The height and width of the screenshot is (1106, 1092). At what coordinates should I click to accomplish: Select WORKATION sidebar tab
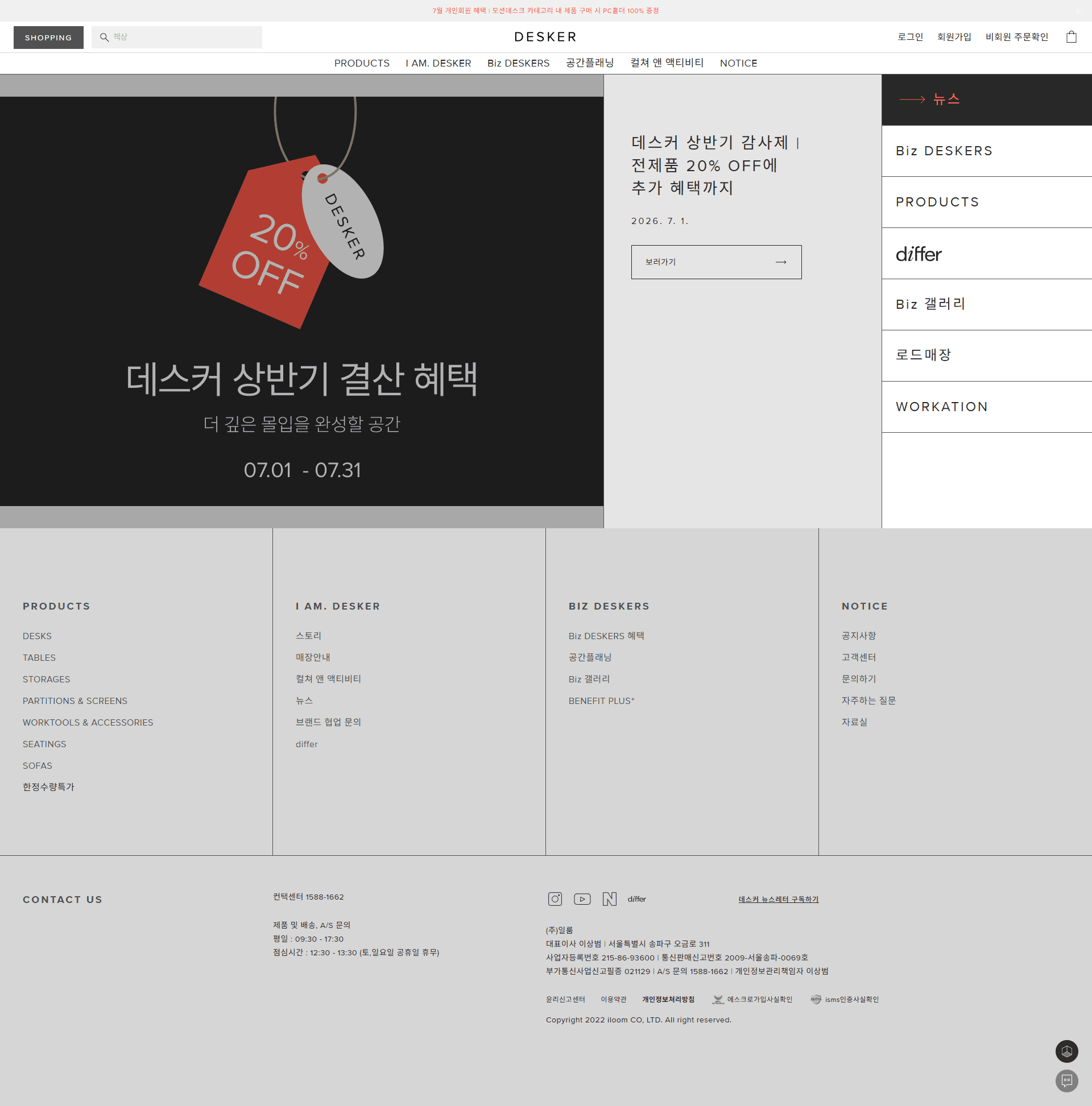click(986, 407)
